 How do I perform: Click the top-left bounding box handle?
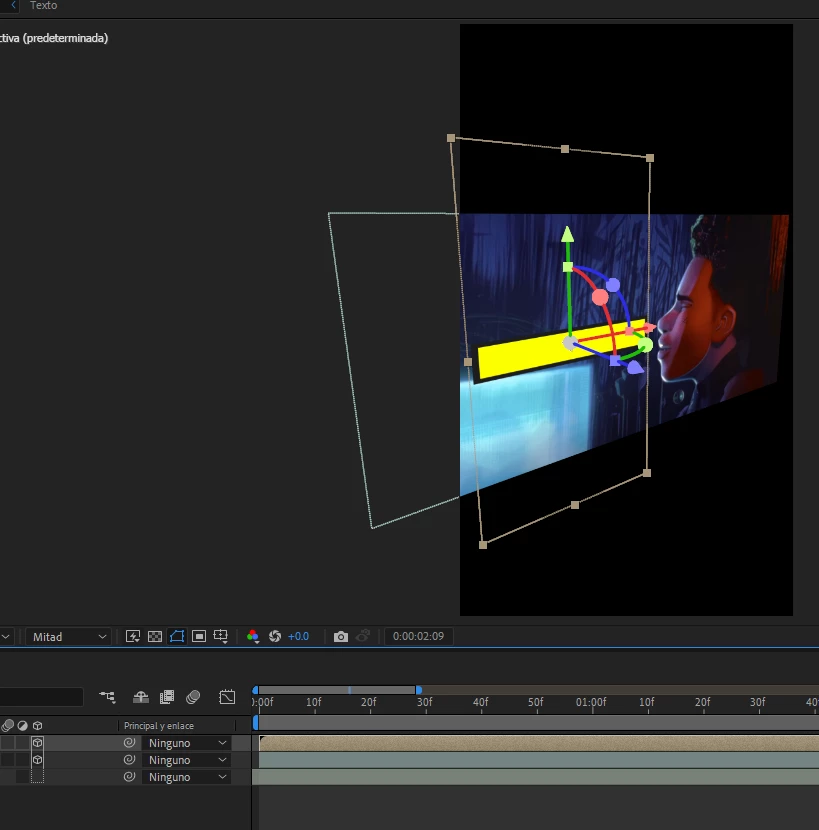pos(451,138)
